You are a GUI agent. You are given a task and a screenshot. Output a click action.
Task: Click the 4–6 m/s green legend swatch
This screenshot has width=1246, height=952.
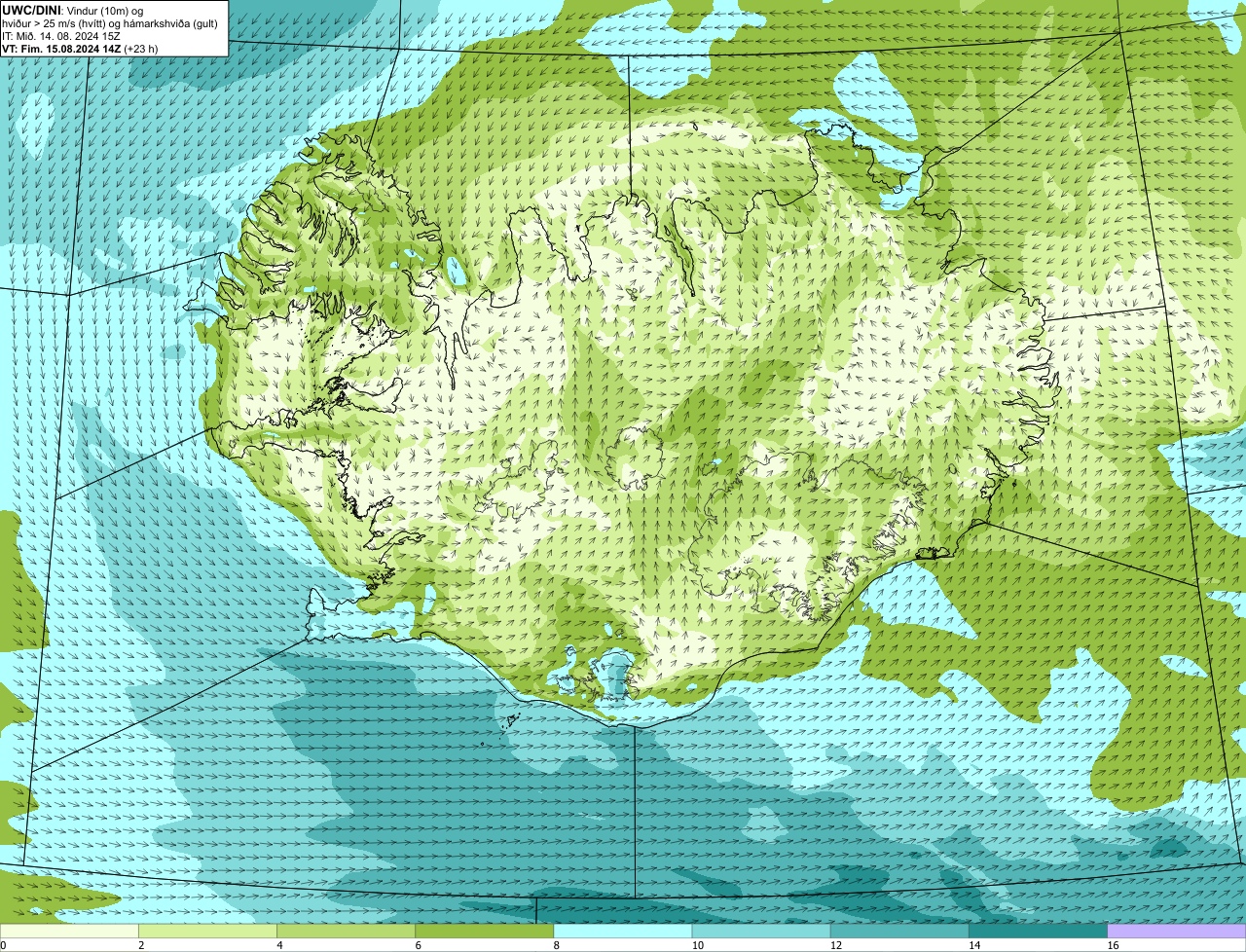pyautogui.click(x=346, y=931)
